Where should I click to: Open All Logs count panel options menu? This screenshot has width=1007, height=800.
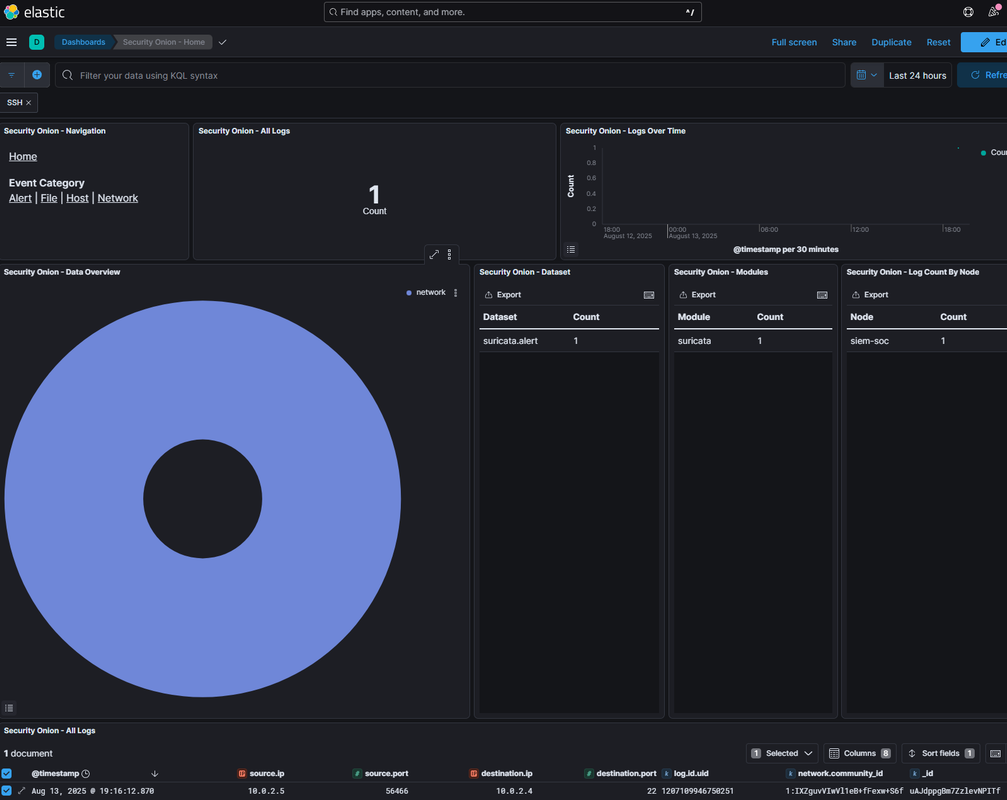tap(450, 255)
